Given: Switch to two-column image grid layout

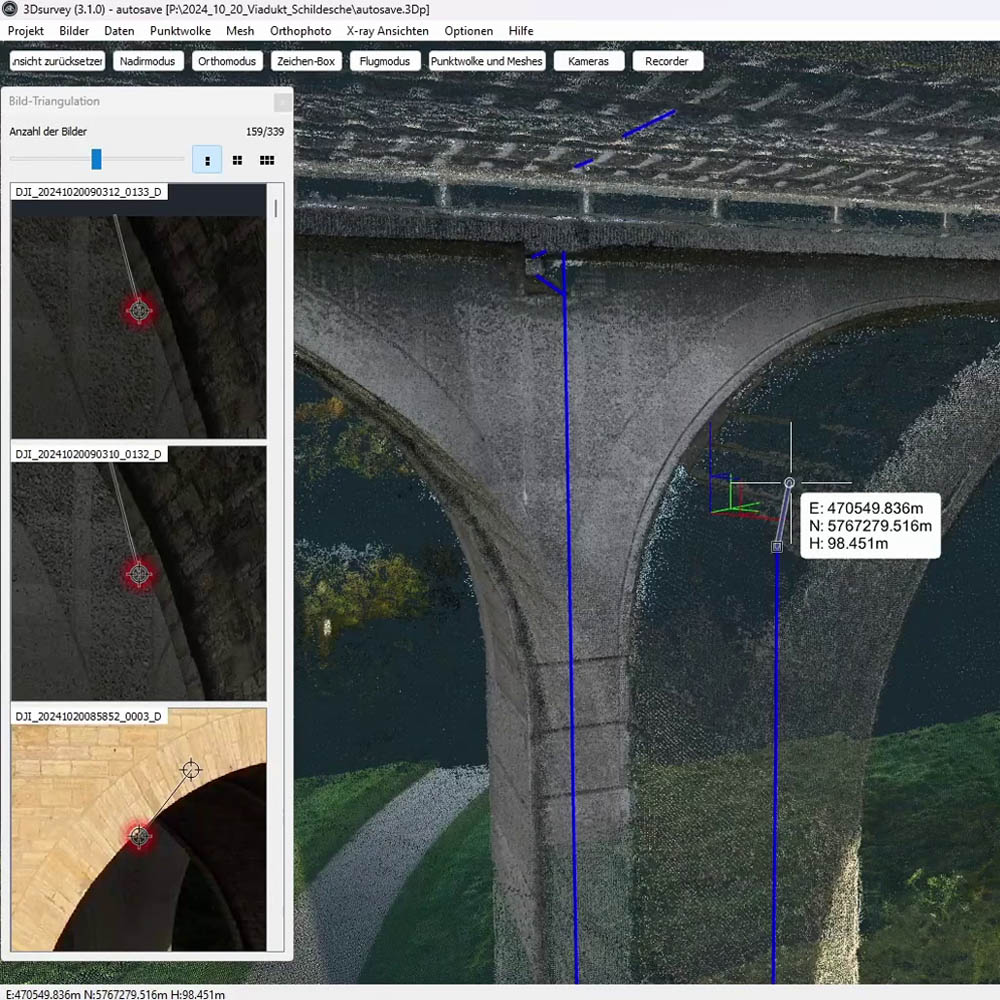Looking at the screenshot, I should click(x=237, y=160).
